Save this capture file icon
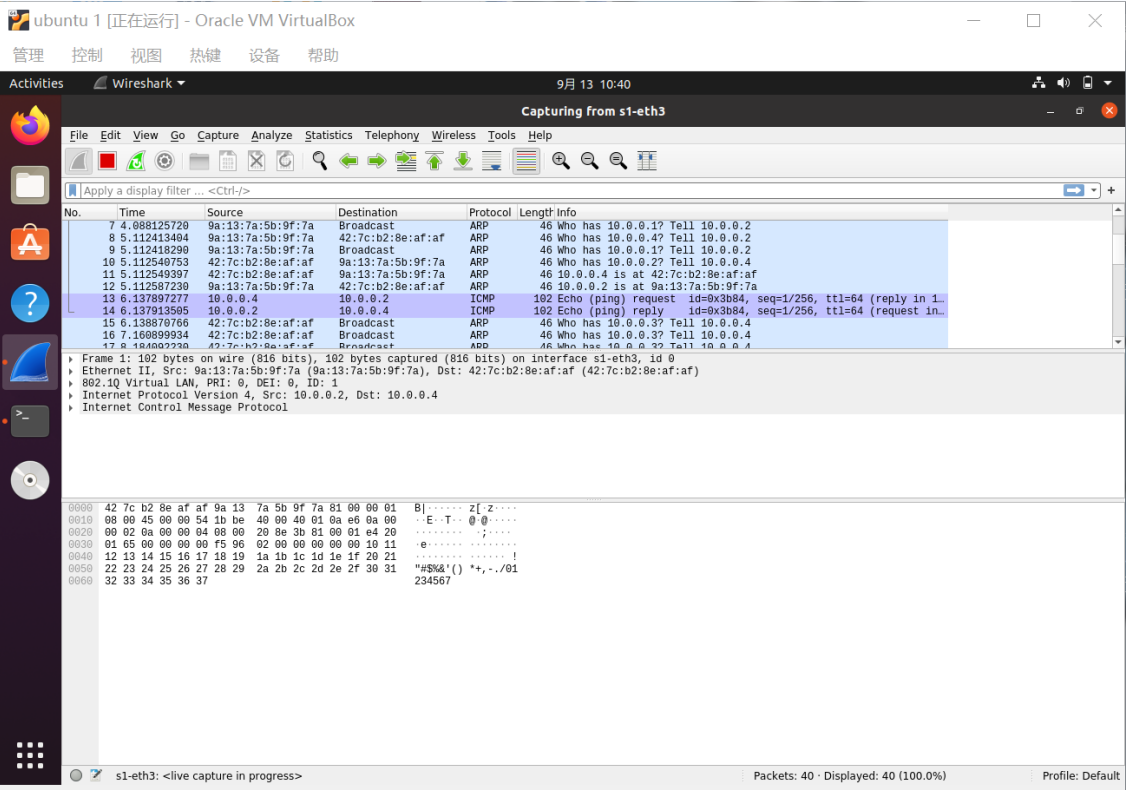 pyautogui.click(x=228, y=161)
